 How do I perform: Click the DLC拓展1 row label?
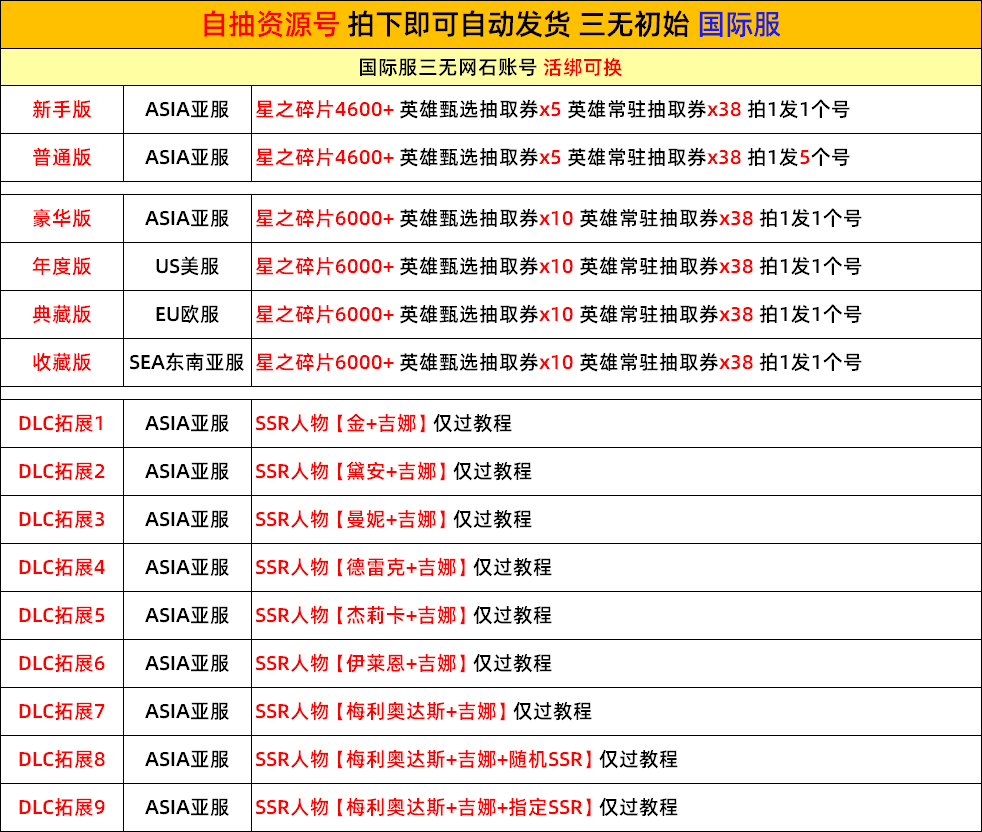62,423
